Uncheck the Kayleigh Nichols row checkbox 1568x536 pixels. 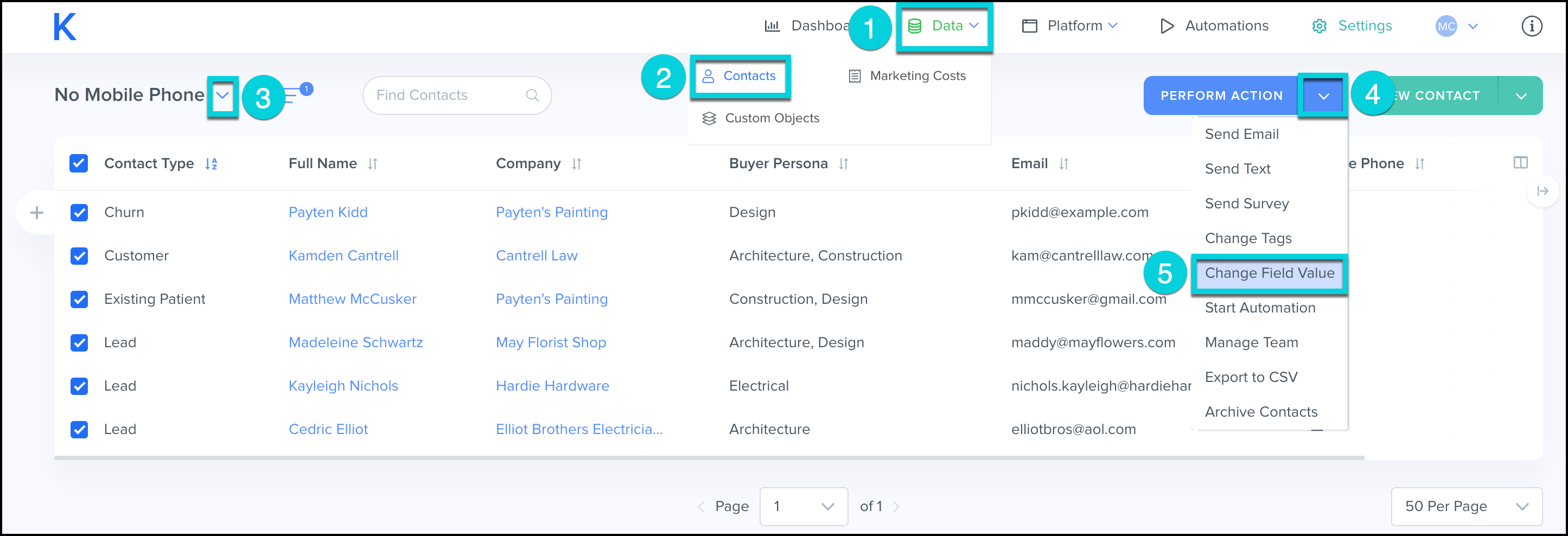79,386
